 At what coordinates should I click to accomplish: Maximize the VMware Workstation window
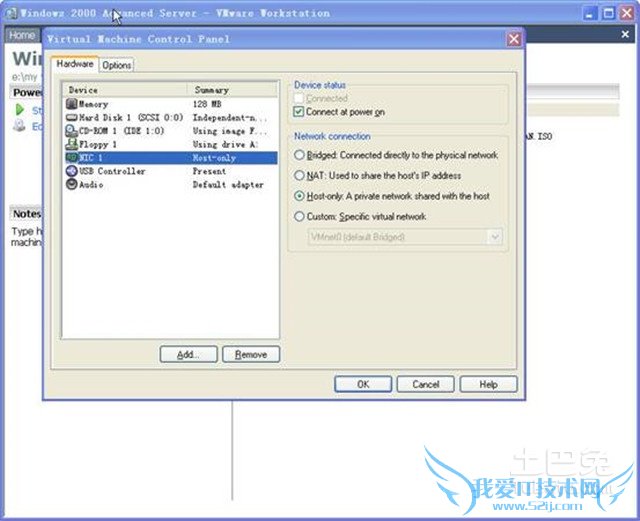(x=609, y=13)
